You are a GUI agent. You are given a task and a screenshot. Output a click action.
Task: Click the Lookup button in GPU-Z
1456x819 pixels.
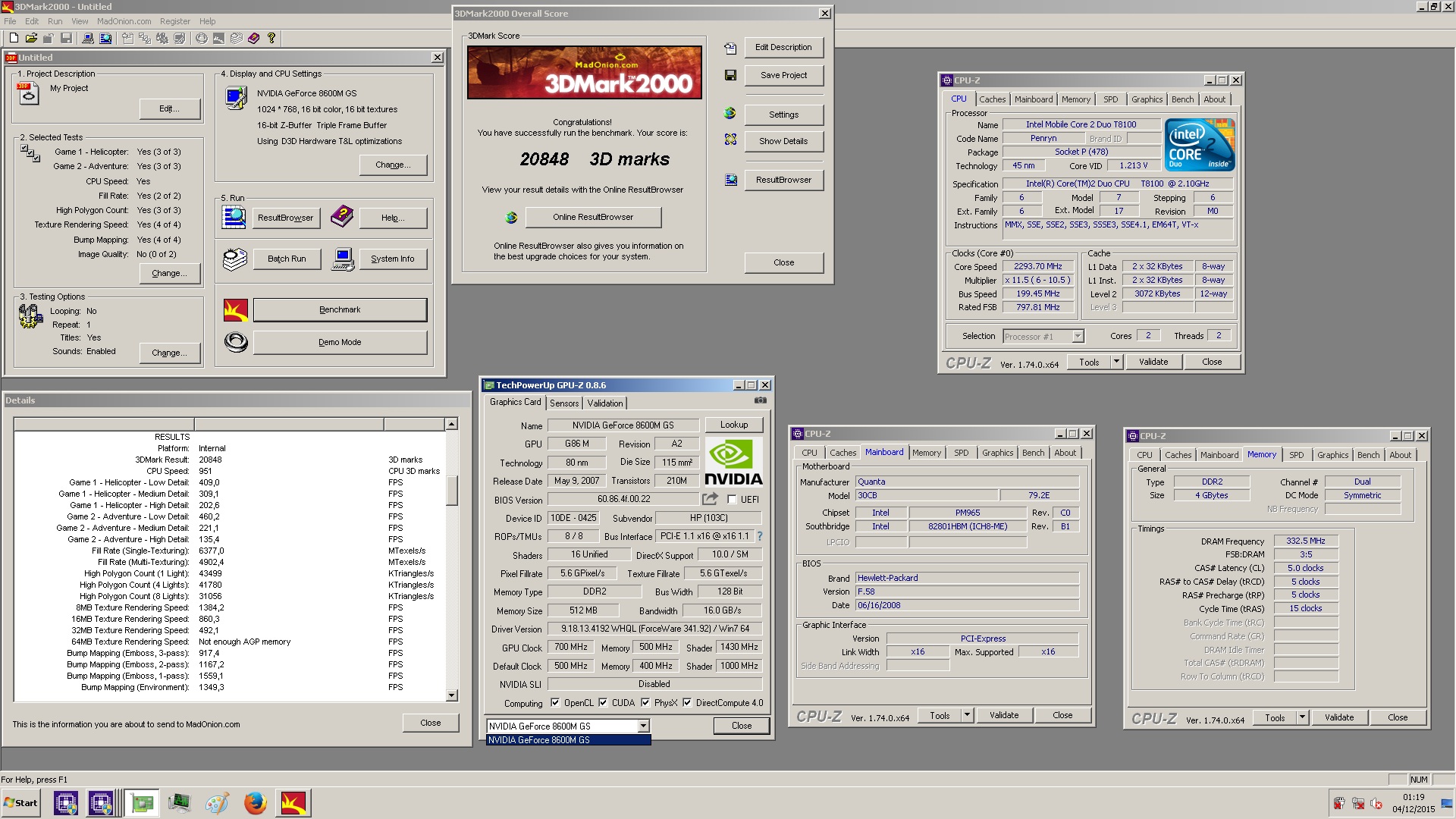click(x=733, y=425)
